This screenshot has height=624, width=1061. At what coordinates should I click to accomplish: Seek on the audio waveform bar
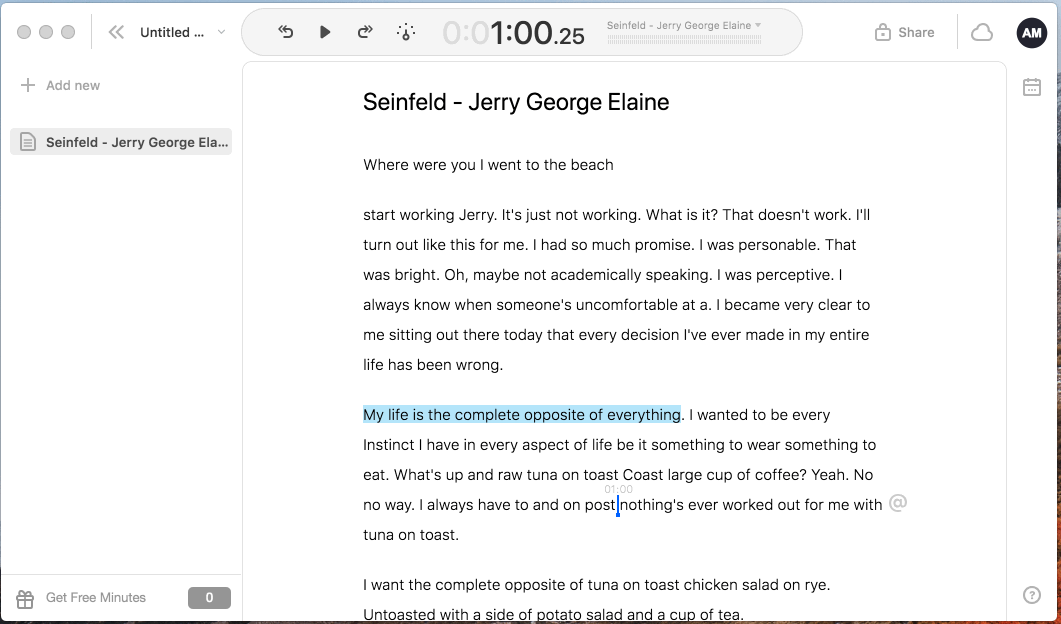tap(684, 39)
